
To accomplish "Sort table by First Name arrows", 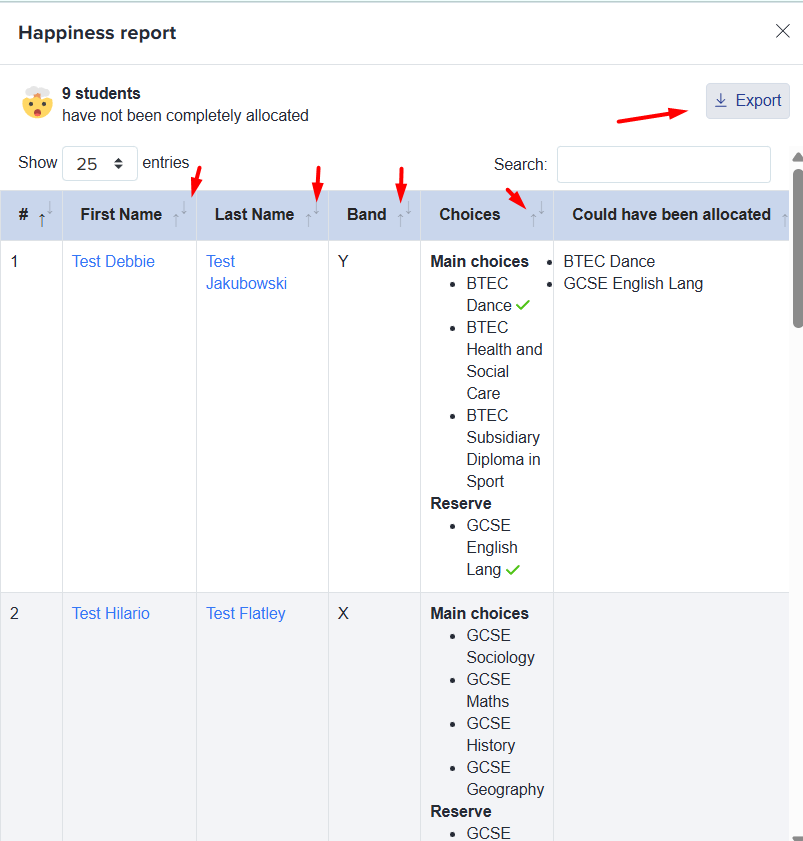I will pyautogui.click(x=180, y=215).
